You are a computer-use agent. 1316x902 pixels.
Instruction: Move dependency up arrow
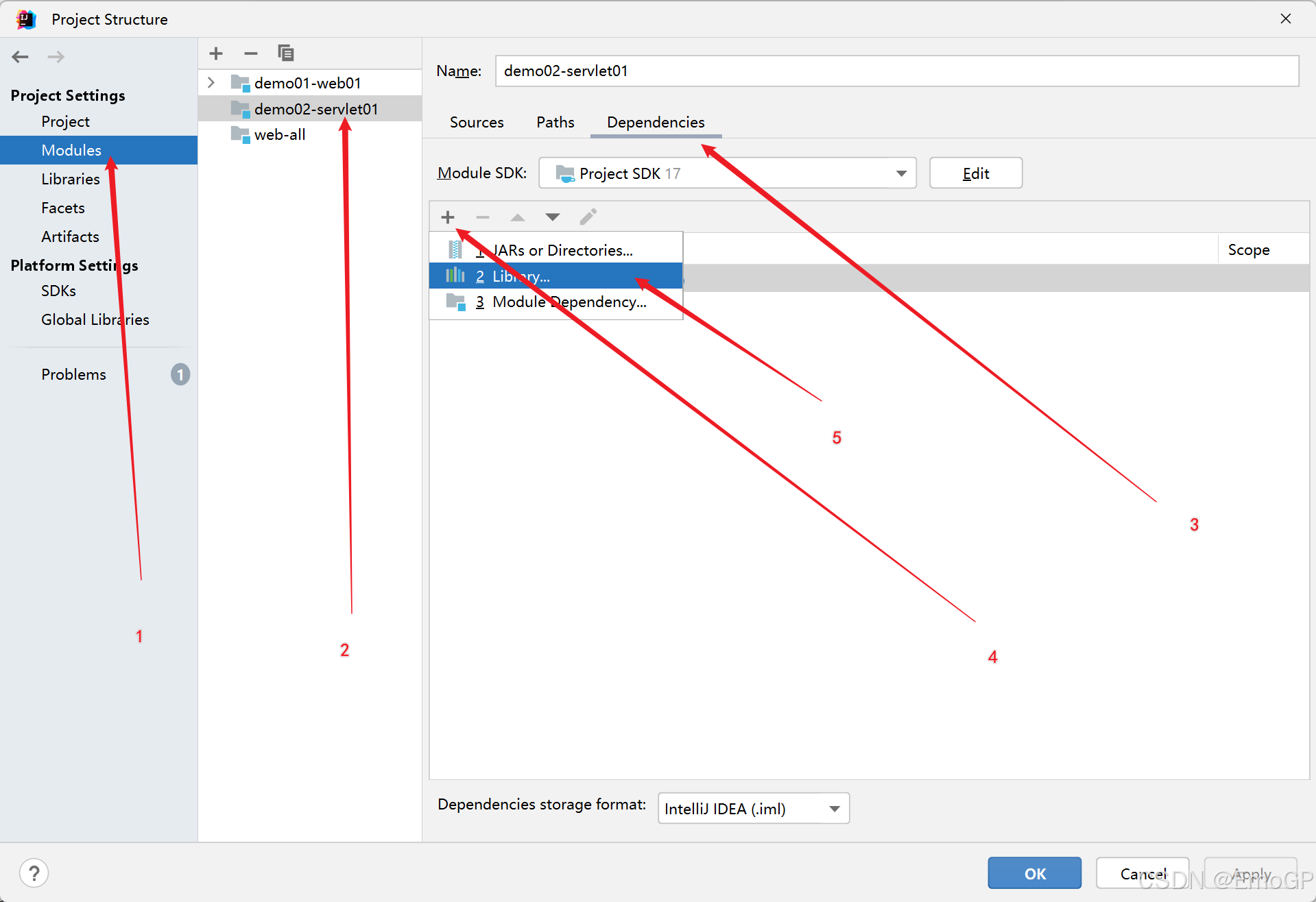pyautogui.click(x=518, y=217)
